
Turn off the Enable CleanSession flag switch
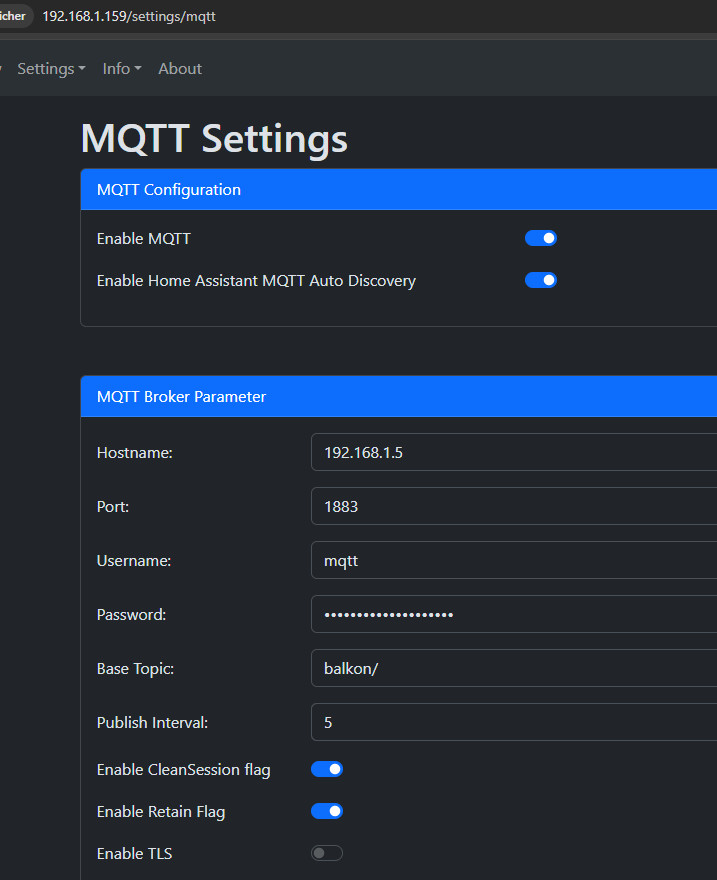pyautogui.click(x=327, y=769)
